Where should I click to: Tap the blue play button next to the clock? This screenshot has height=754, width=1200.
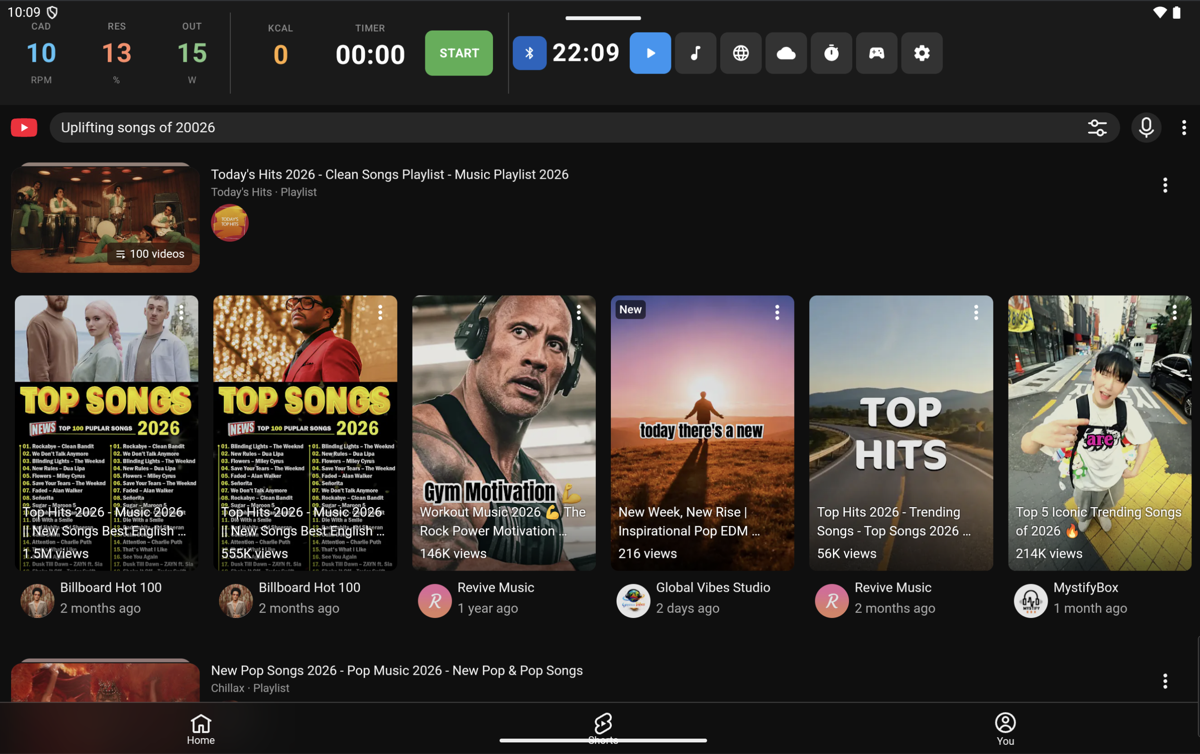click(650, 53)
